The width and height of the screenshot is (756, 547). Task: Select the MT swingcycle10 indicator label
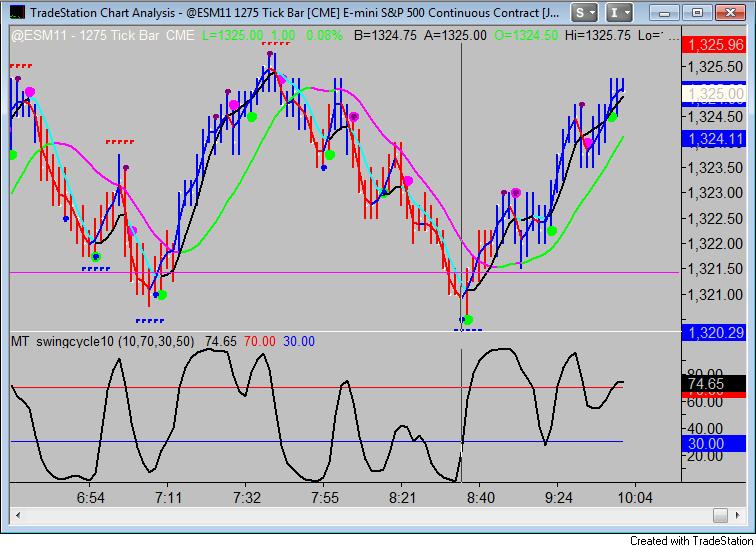point(102,342)
